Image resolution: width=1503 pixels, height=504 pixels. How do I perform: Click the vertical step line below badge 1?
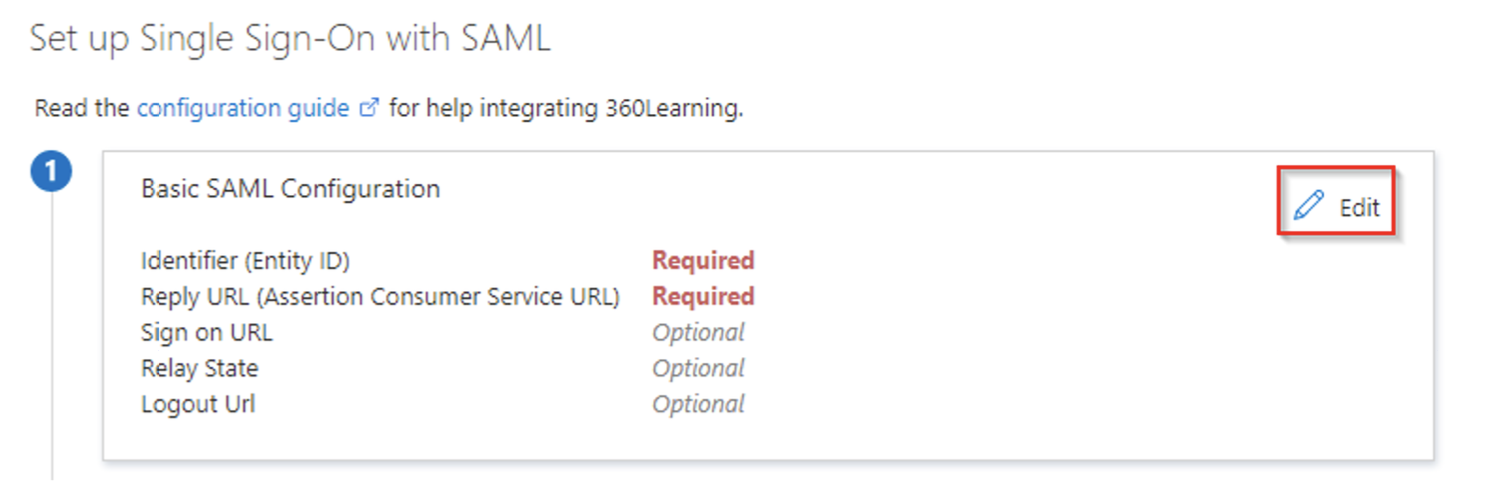coord(51,337)
